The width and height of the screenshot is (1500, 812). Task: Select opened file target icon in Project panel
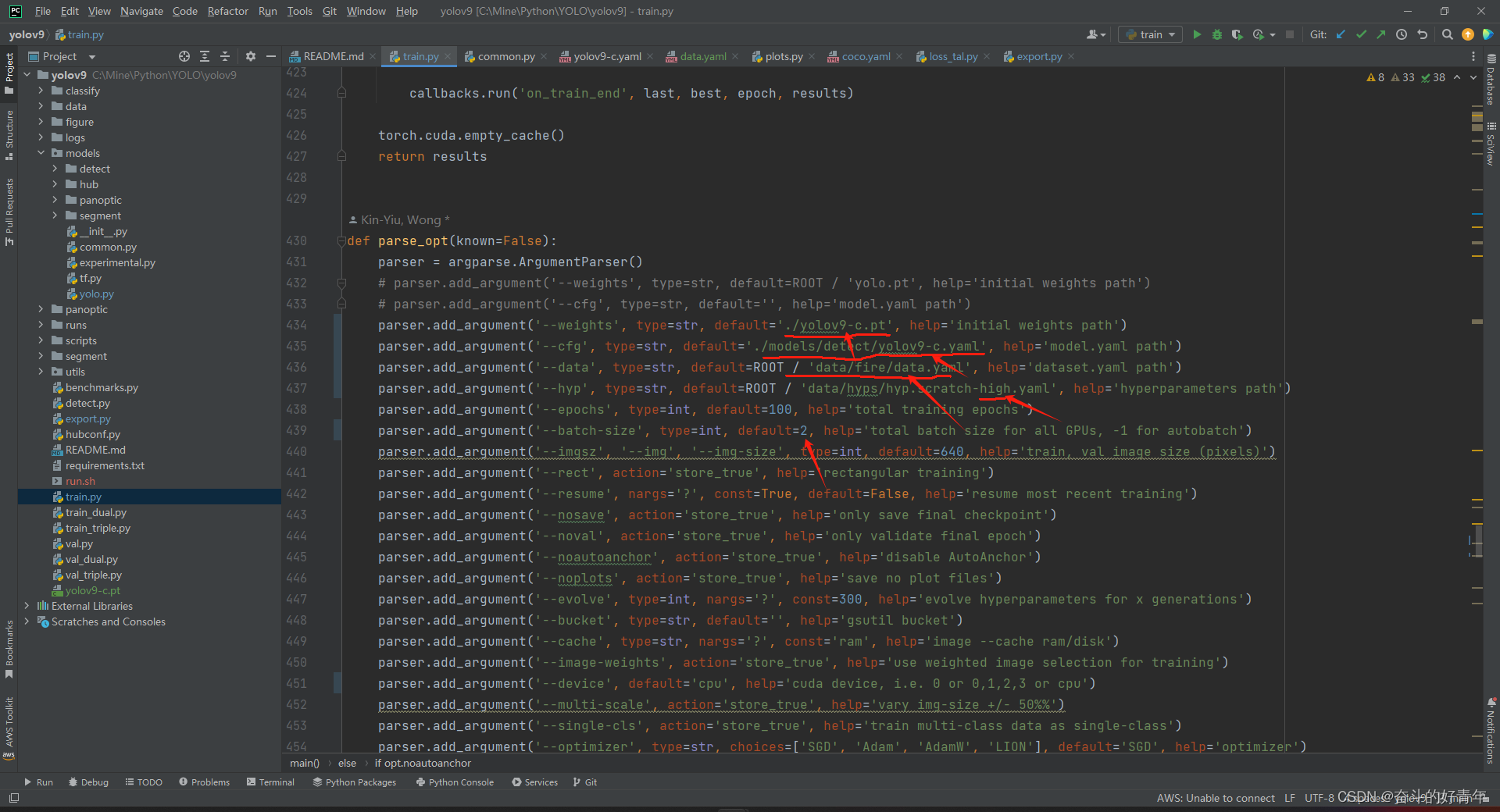point(184,56)
